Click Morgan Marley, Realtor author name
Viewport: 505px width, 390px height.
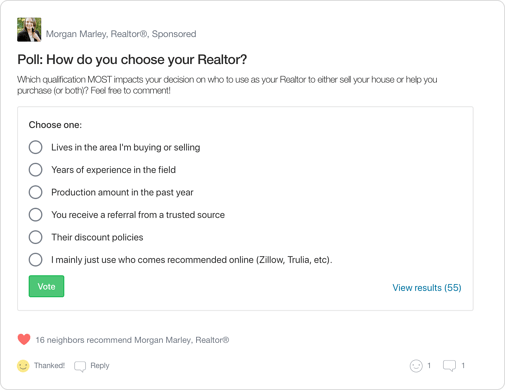97,34
